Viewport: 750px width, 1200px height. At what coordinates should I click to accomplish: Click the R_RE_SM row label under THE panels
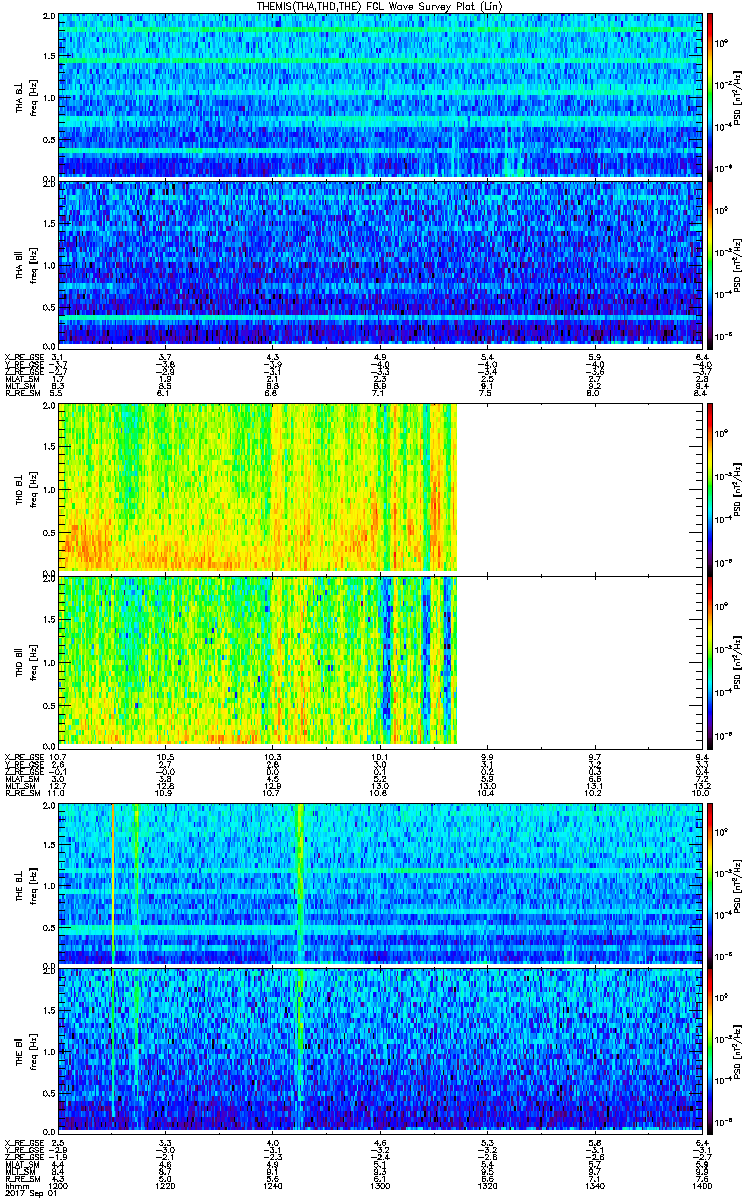point(21,1179)
